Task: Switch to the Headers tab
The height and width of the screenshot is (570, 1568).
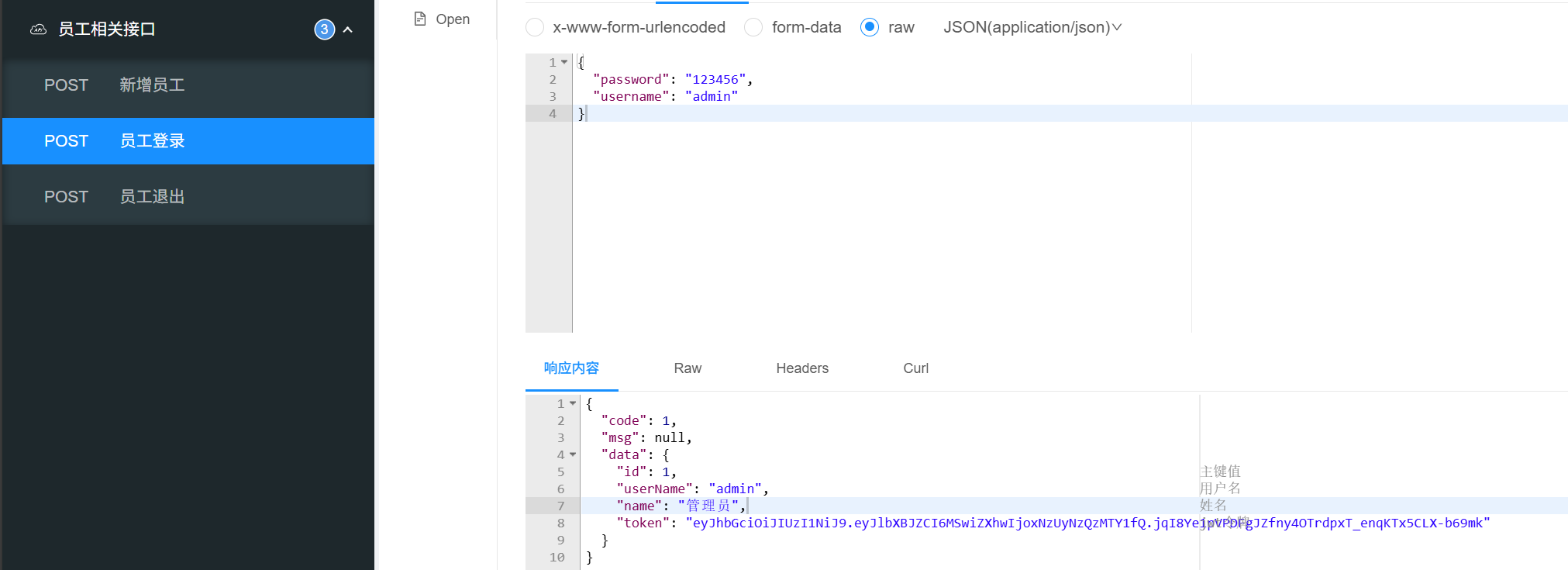Action: 802,368
